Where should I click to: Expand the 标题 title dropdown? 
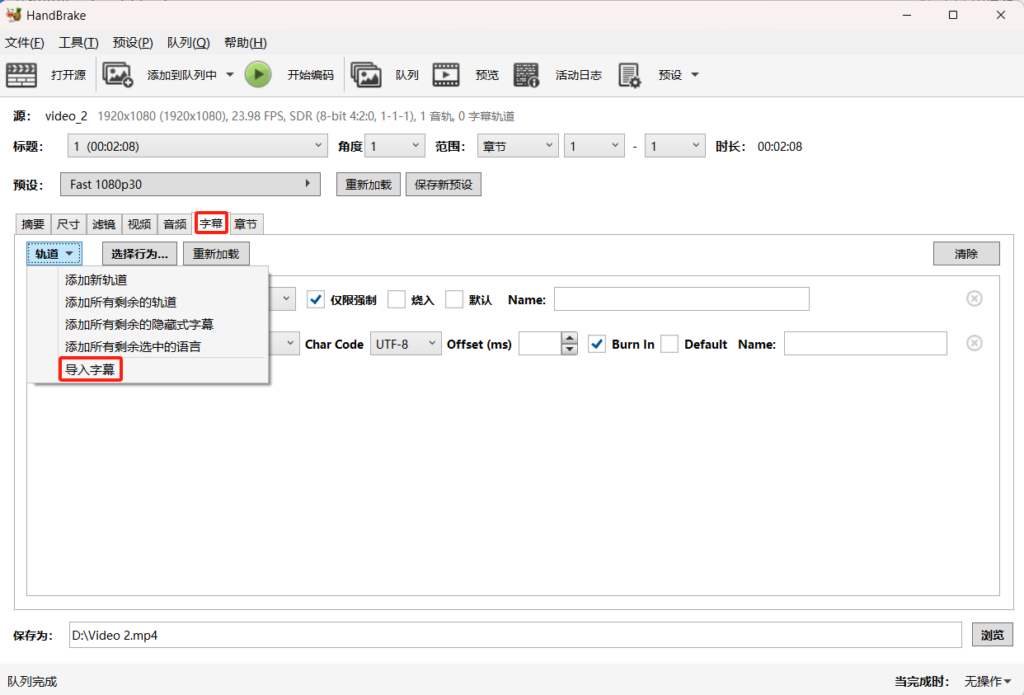197,147
